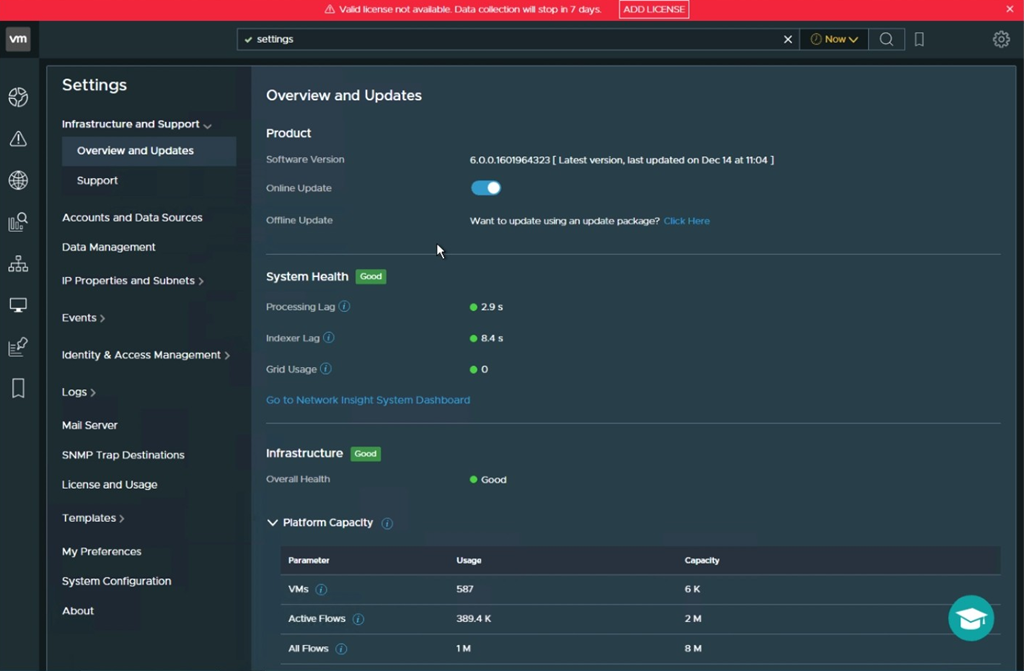Open Go to Network Insight System Dashboard link

tap(368, 400)
